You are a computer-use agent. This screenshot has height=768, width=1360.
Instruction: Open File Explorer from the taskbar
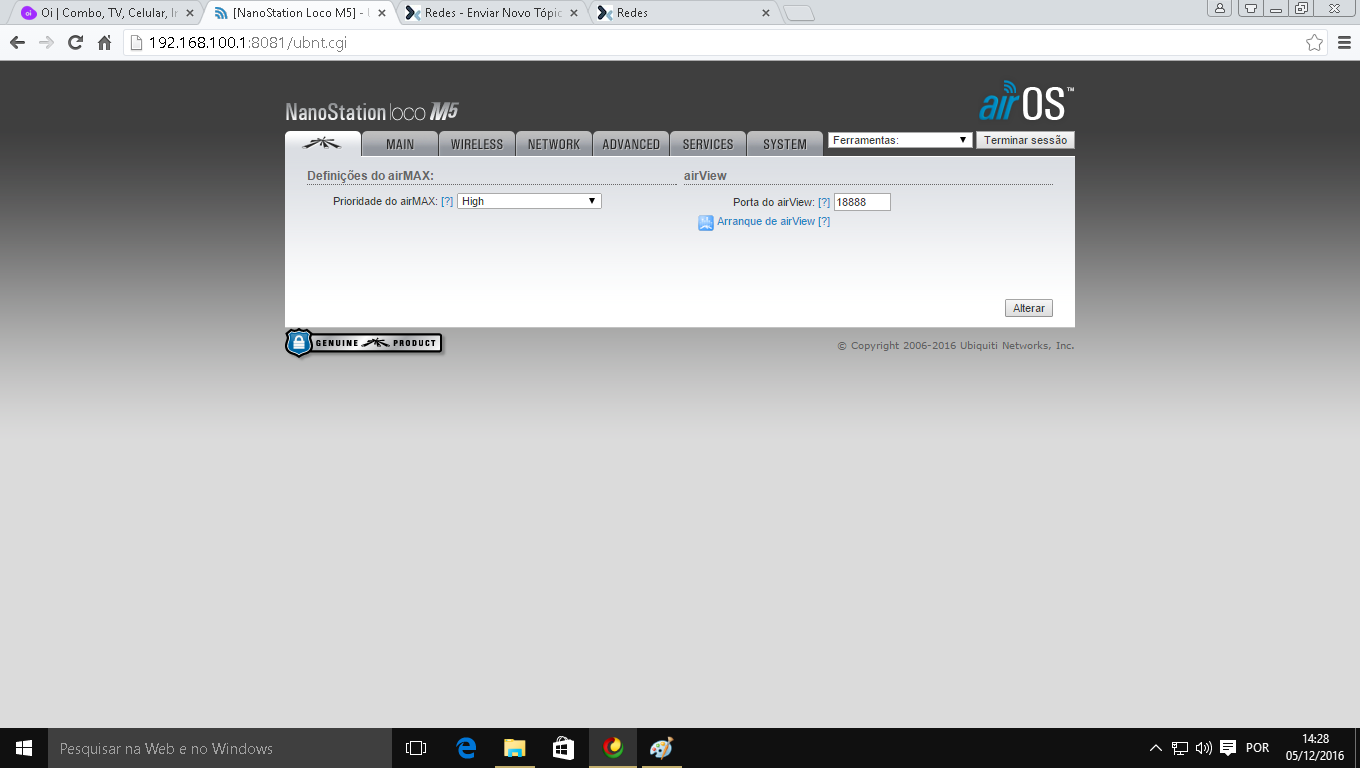[x=514, y=748]
